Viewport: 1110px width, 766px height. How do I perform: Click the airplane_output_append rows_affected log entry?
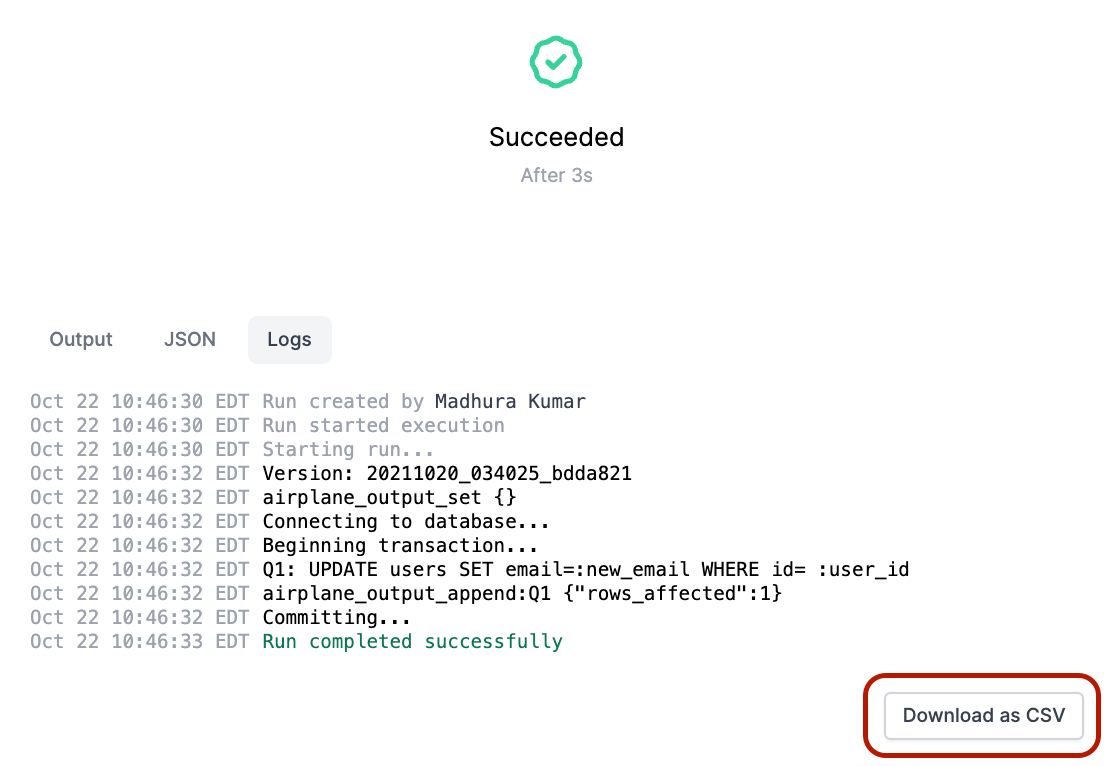(x=406, y=594)
